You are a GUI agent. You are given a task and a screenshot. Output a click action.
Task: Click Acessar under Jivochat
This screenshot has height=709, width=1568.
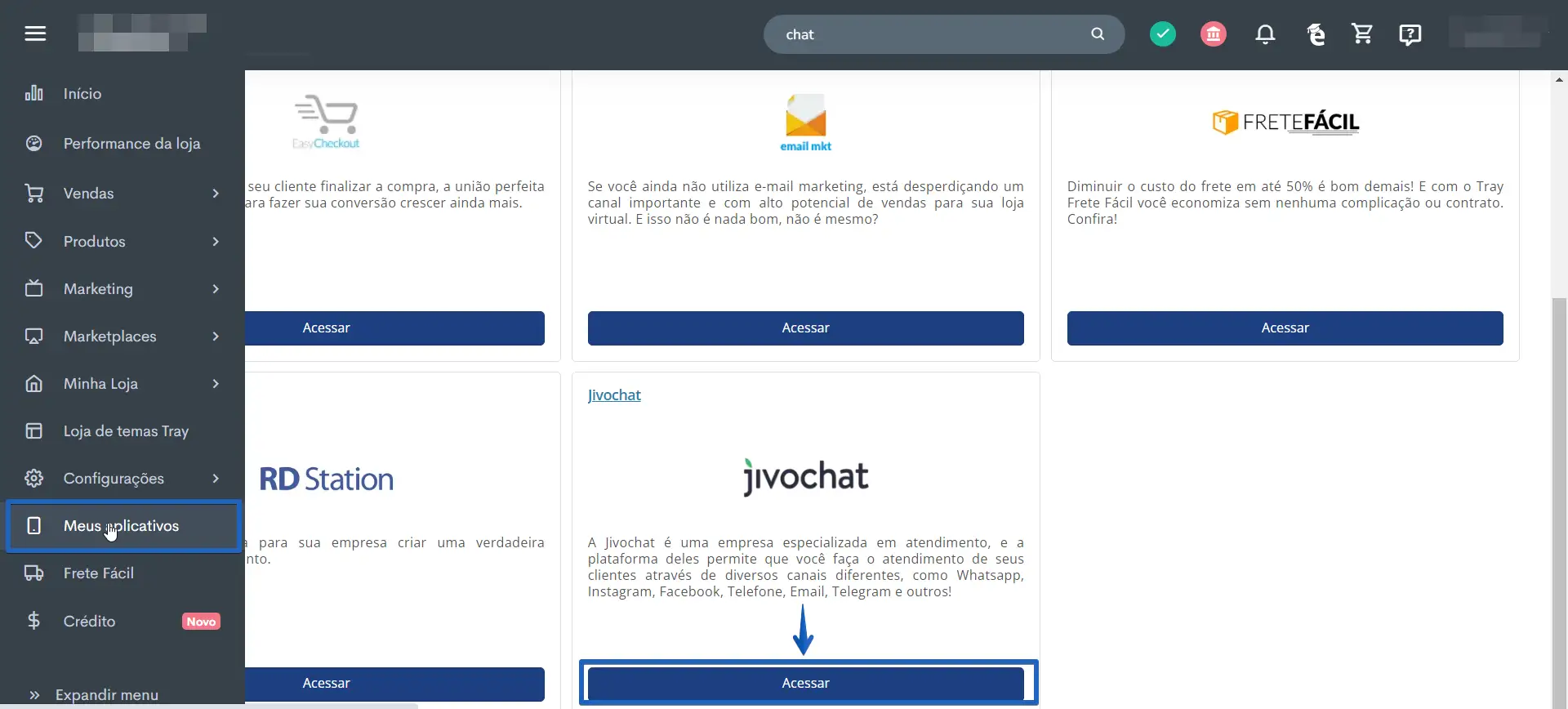point(806,684)
